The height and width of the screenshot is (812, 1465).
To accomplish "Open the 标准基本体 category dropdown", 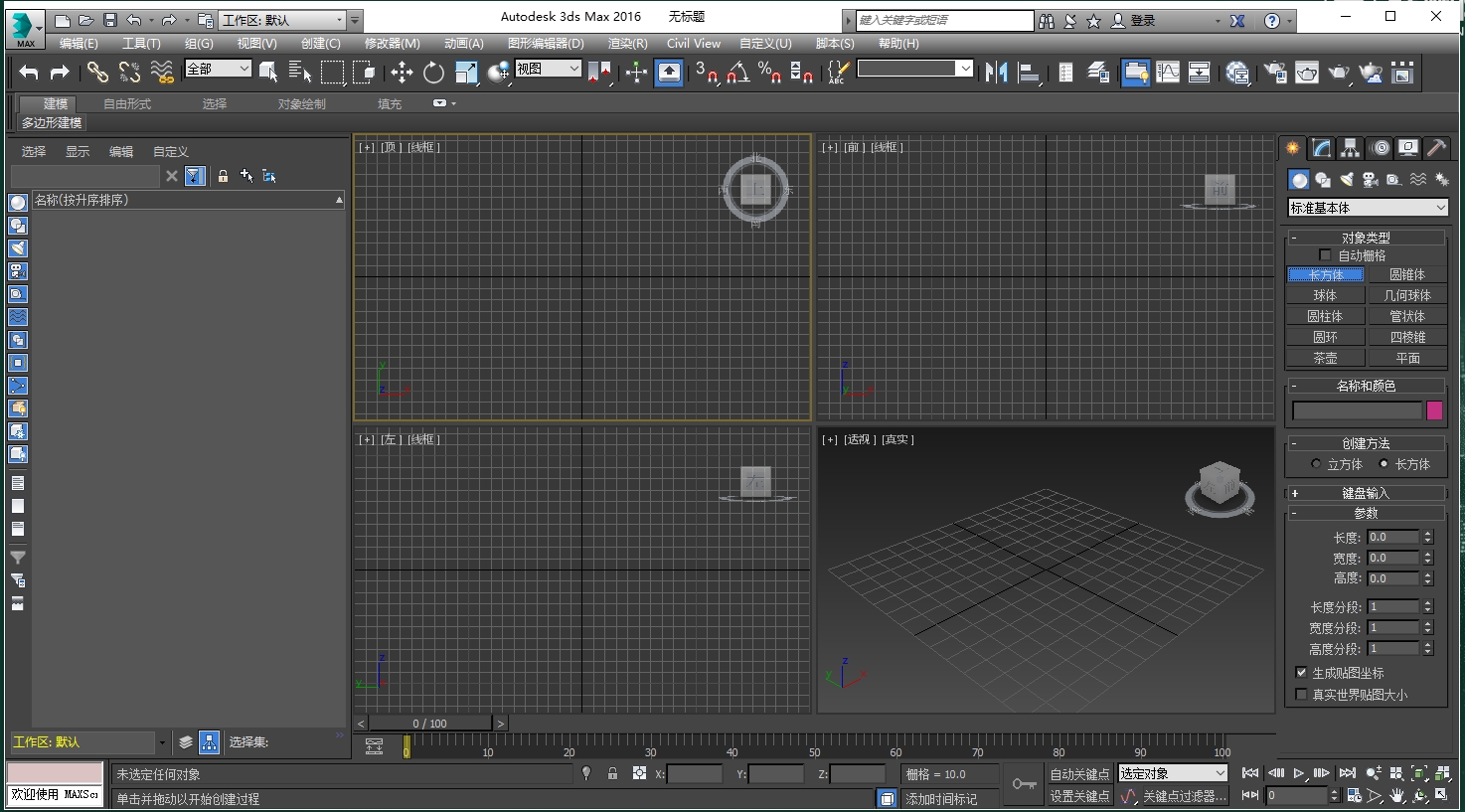I will (1368, 208).
